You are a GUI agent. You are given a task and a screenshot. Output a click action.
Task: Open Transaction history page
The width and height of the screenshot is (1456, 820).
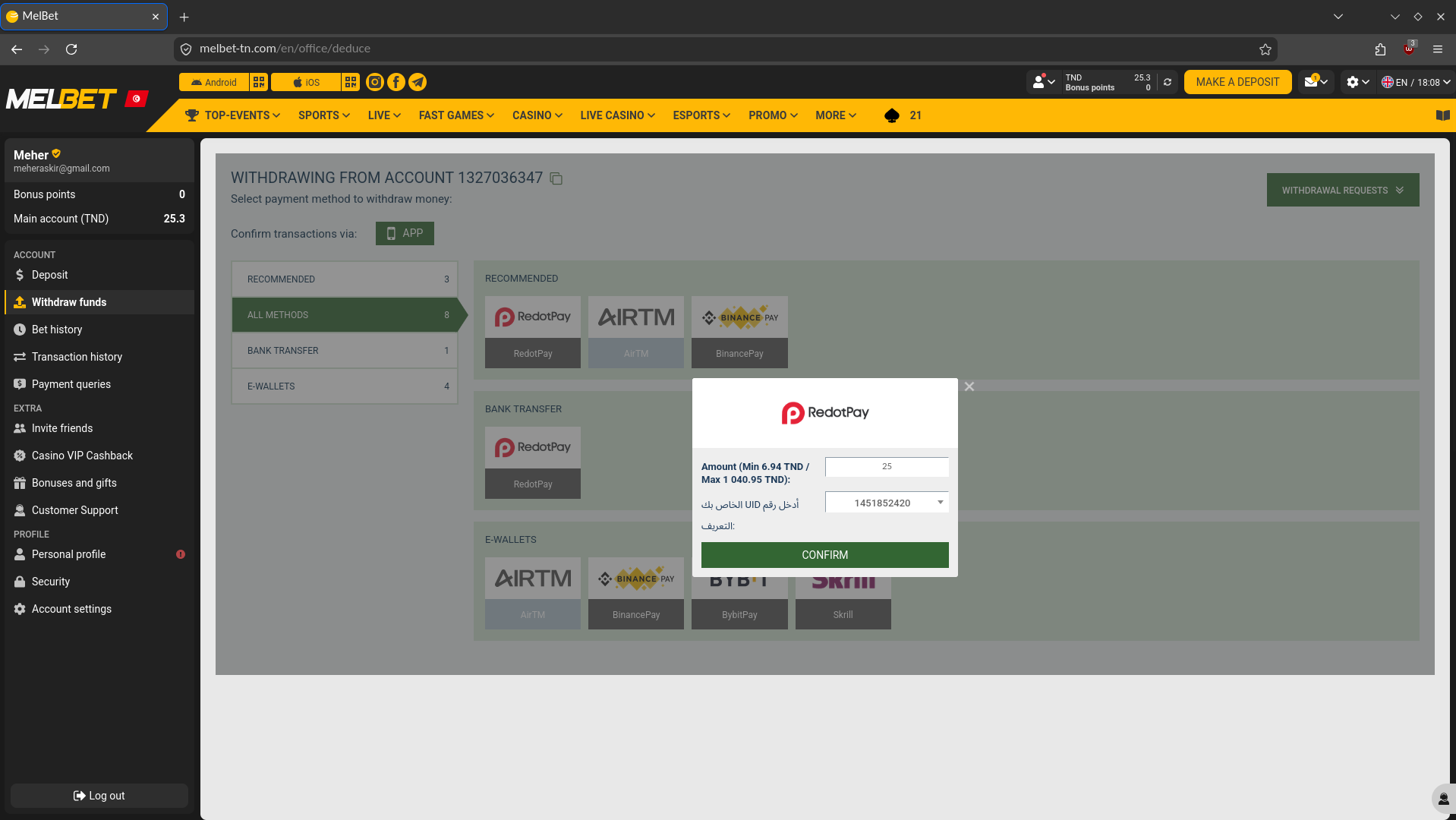tap(99, 357)
